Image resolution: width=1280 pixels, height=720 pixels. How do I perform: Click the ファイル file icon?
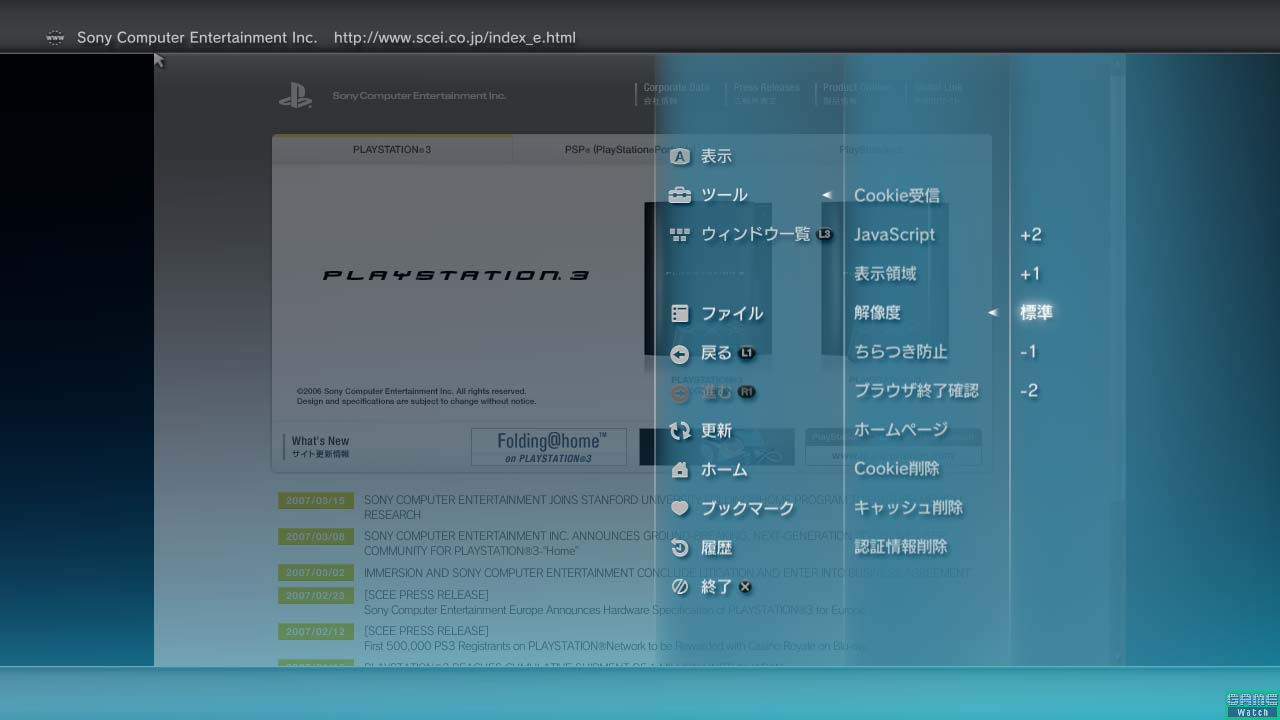pyautogui.click(x=680, y=314)
